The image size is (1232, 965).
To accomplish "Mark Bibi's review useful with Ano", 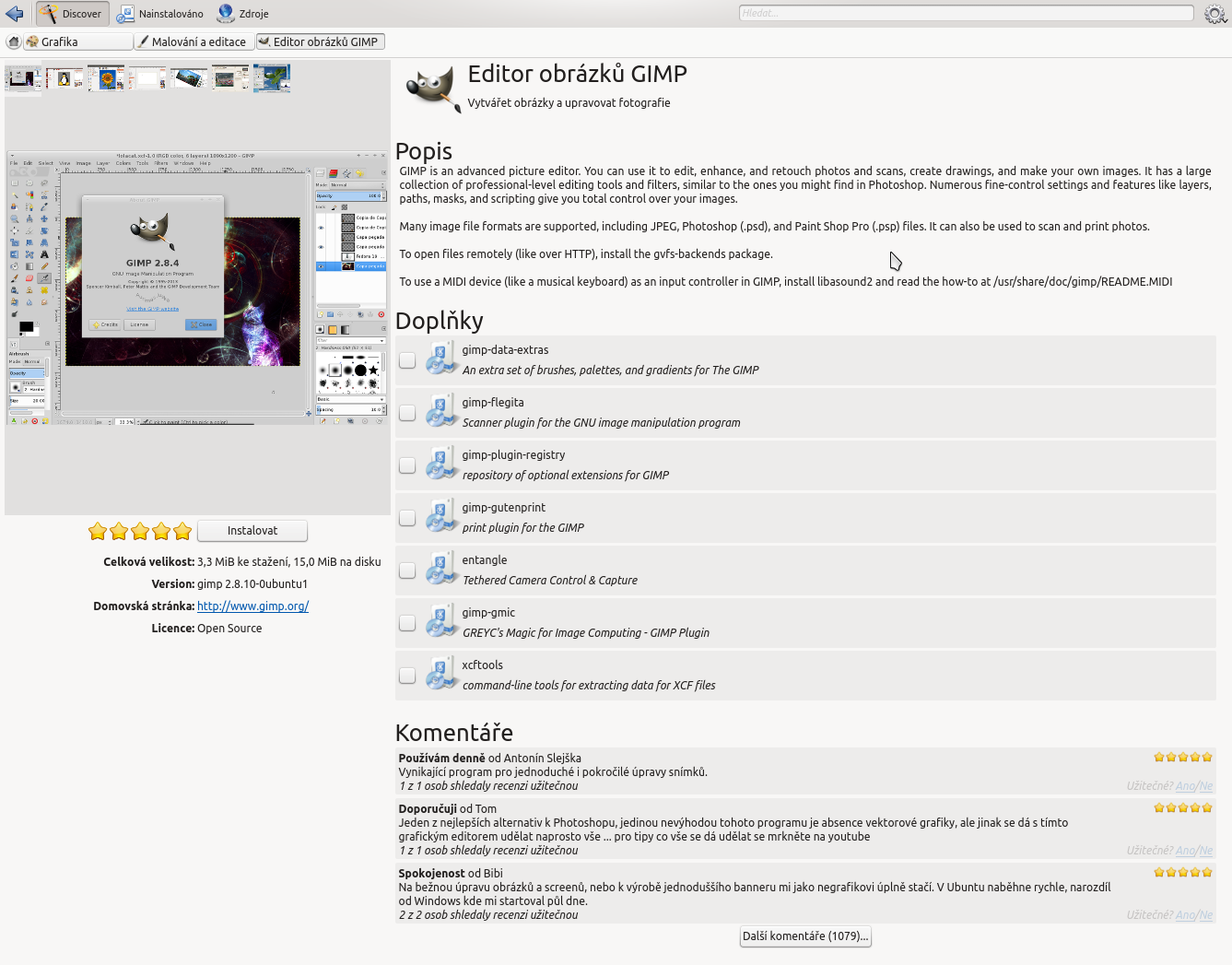I will coord(1185,915).
